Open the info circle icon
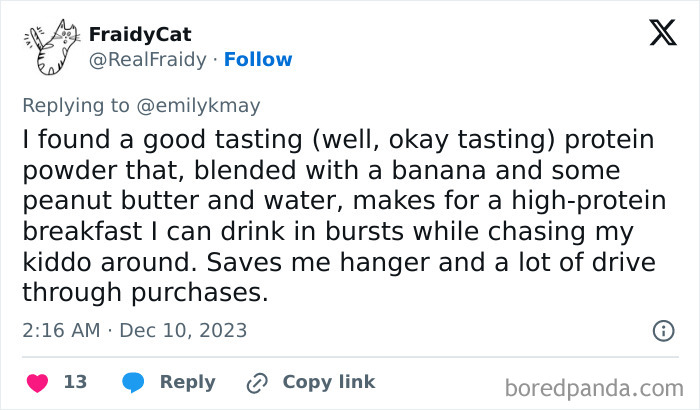Screen dimensions: 700x410 click(662, 330)
